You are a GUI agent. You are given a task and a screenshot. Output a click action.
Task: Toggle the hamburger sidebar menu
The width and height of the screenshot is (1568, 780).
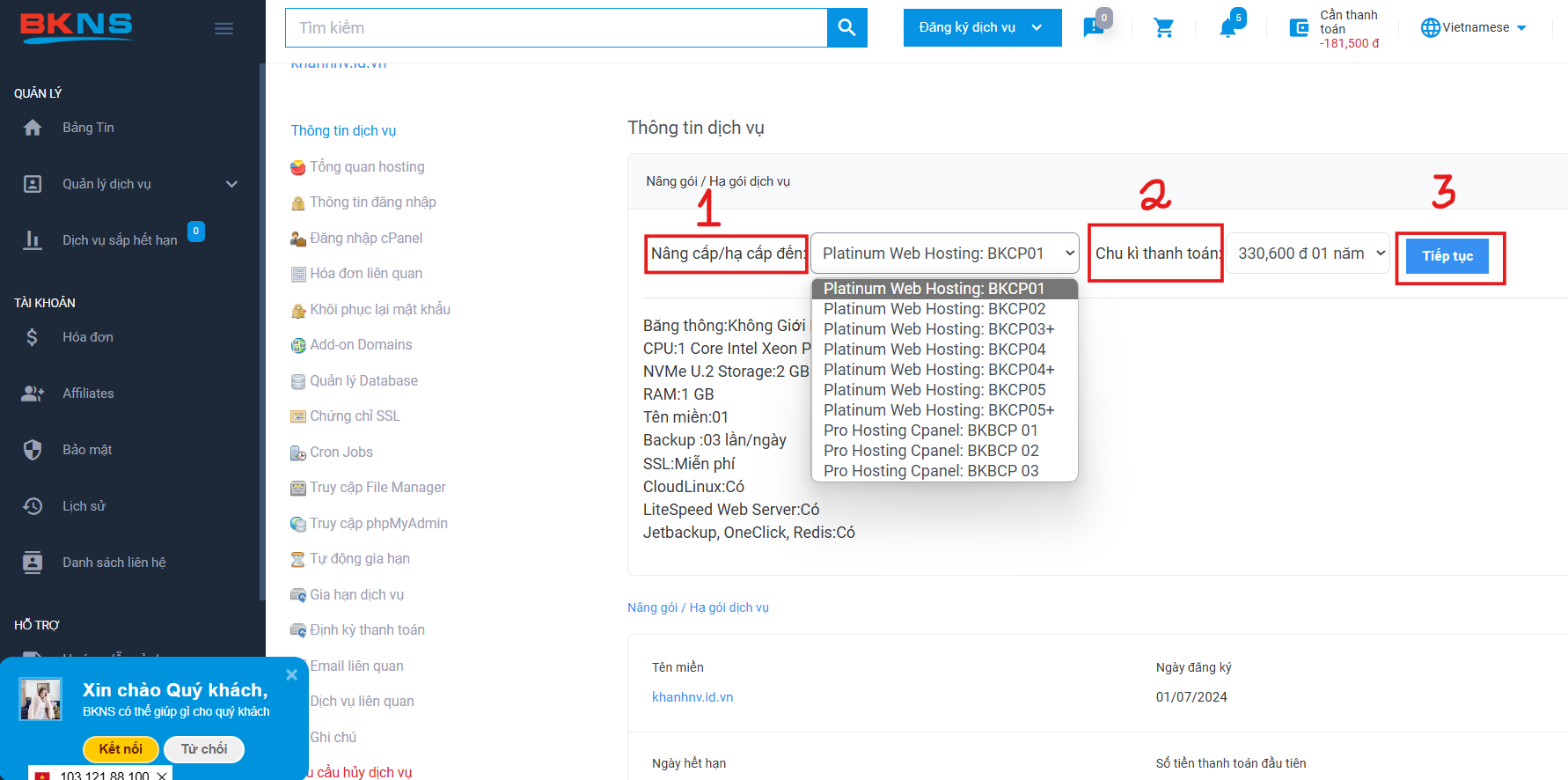[x=223, y=28]
